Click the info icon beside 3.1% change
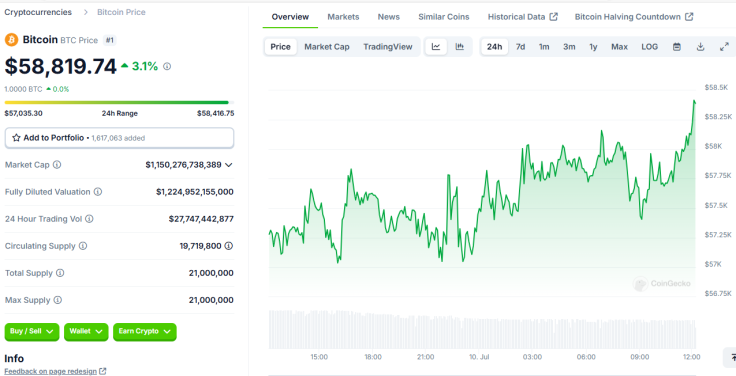The height and width of the screenshot is (376, 736). (x=167, y=67)
